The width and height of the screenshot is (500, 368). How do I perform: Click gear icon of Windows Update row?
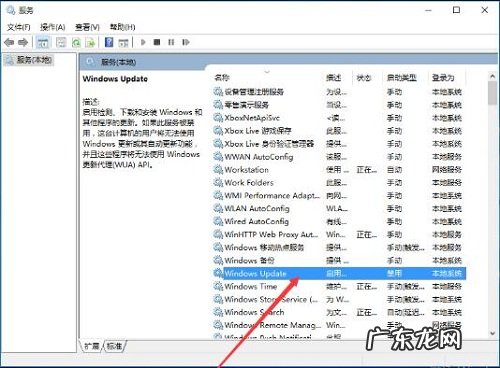[x=218, y=273]
